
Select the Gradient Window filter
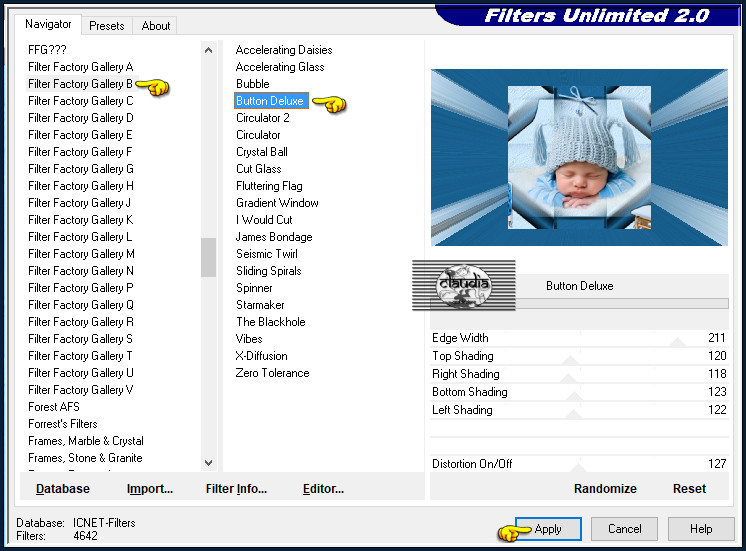(x=277, y=203)
